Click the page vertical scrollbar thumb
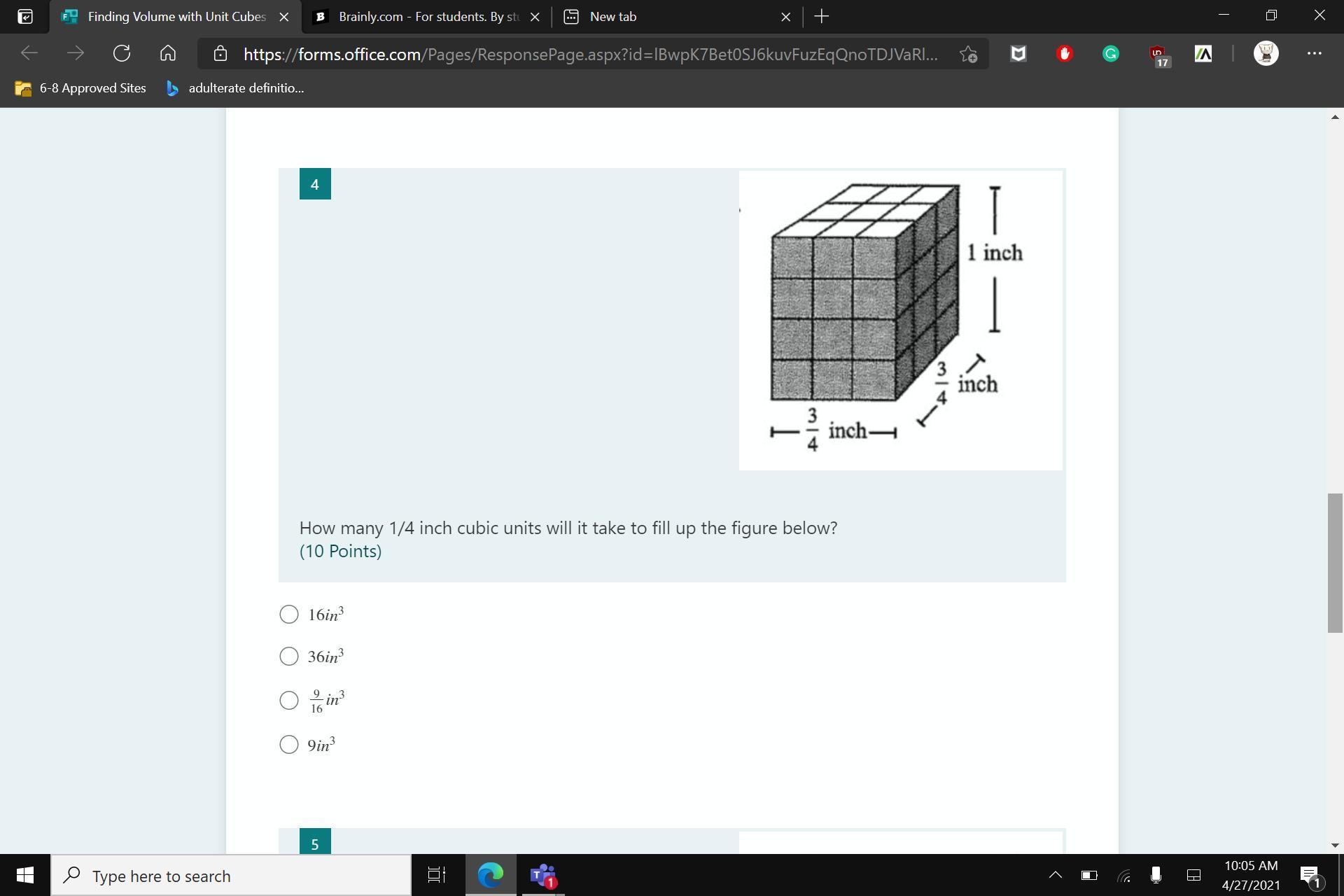This screenshot has width=1344, height=896. (1334, 563)
